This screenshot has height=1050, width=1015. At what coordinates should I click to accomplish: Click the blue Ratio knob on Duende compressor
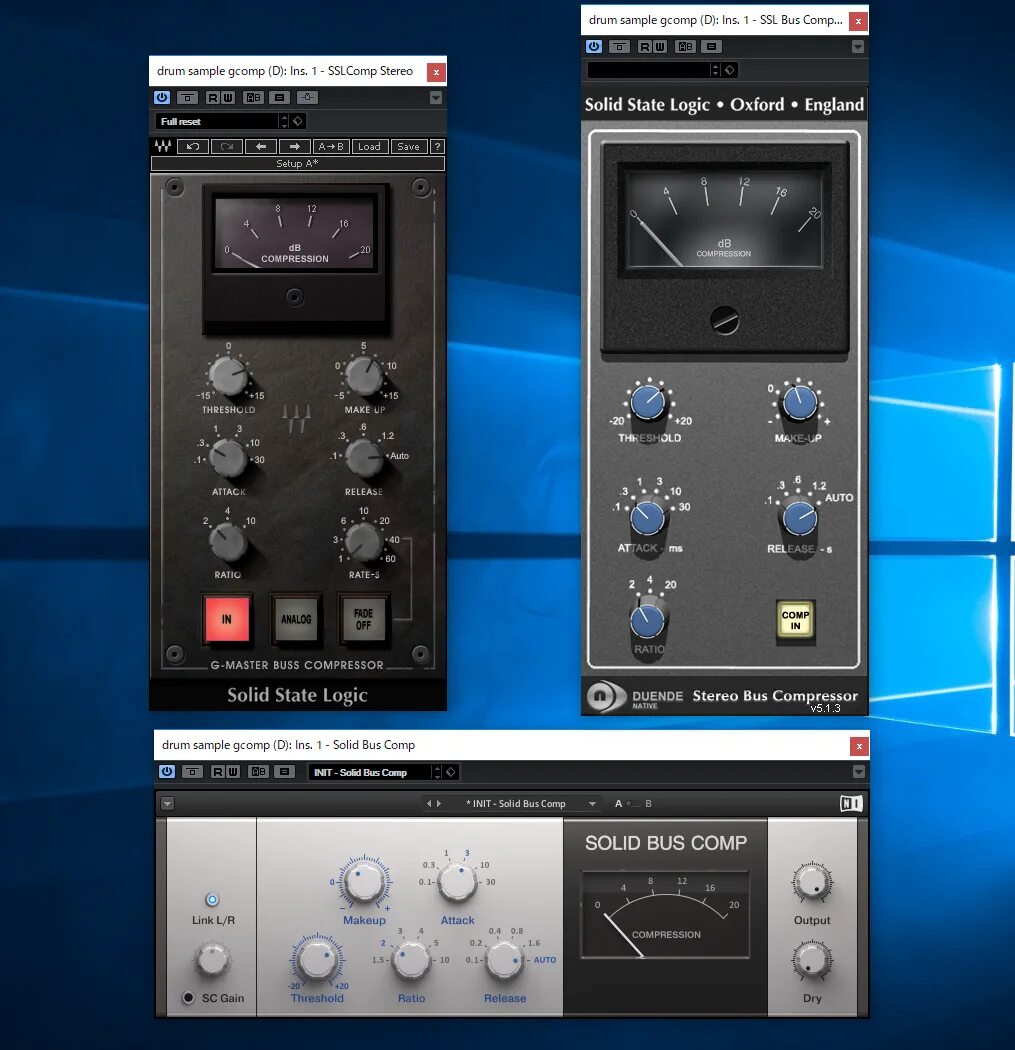click(647, 619)
